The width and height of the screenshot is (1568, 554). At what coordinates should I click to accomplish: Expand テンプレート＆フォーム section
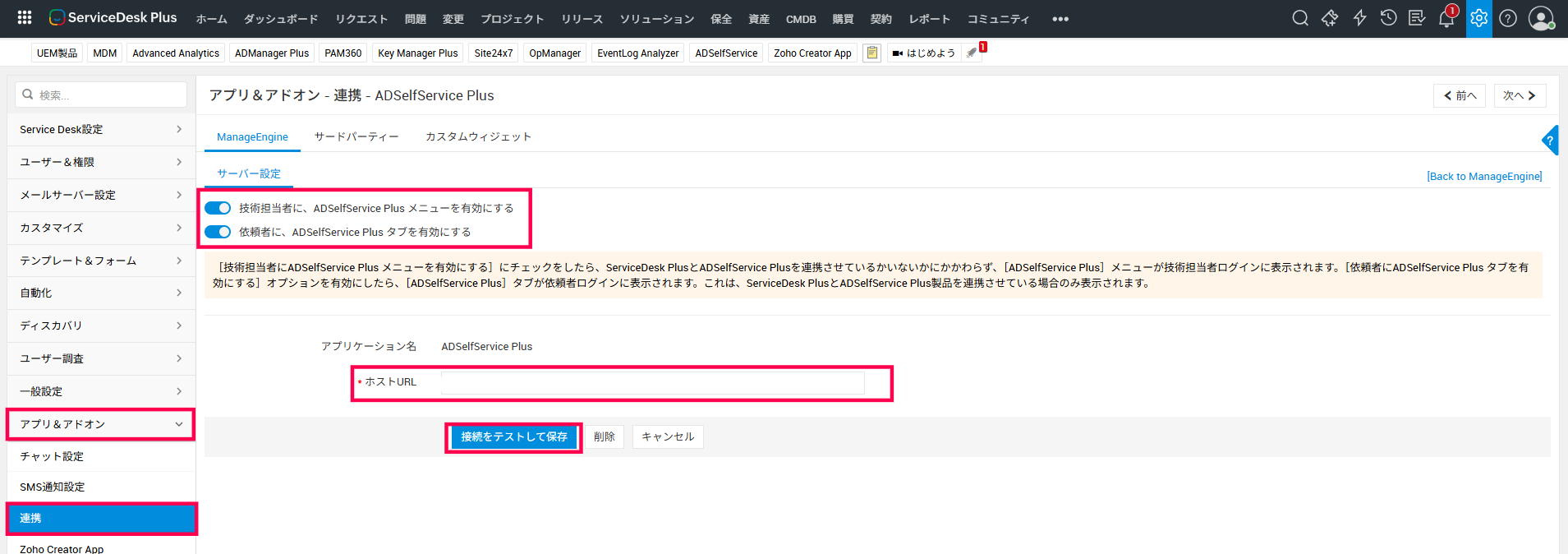click(101, 261)
